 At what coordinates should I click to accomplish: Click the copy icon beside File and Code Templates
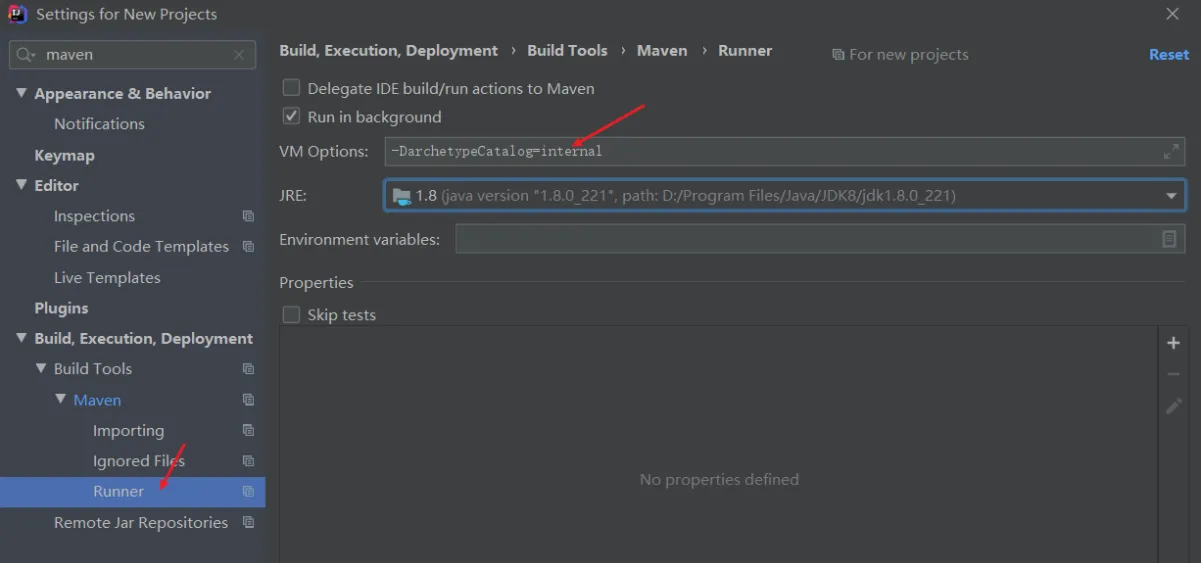tap(248, 246)
